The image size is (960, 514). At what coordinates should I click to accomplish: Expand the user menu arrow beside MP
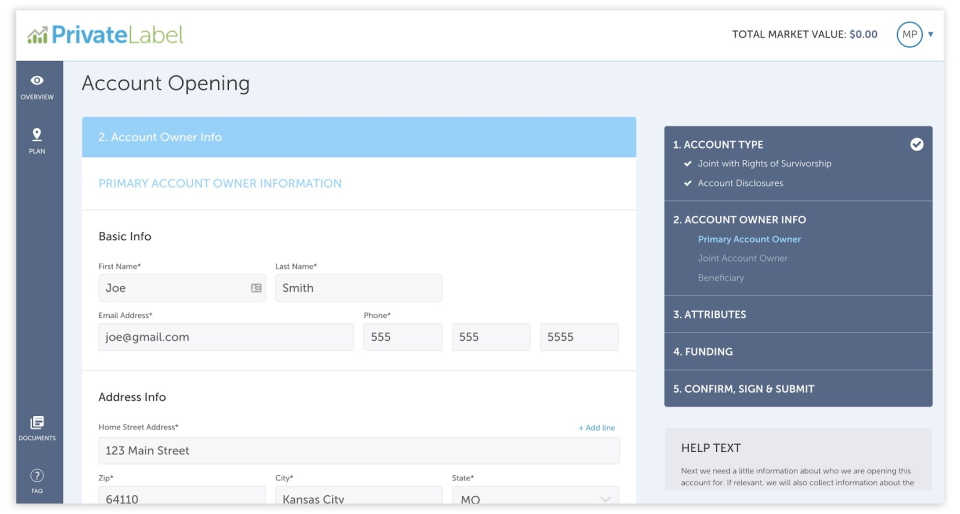pos(931,34)
